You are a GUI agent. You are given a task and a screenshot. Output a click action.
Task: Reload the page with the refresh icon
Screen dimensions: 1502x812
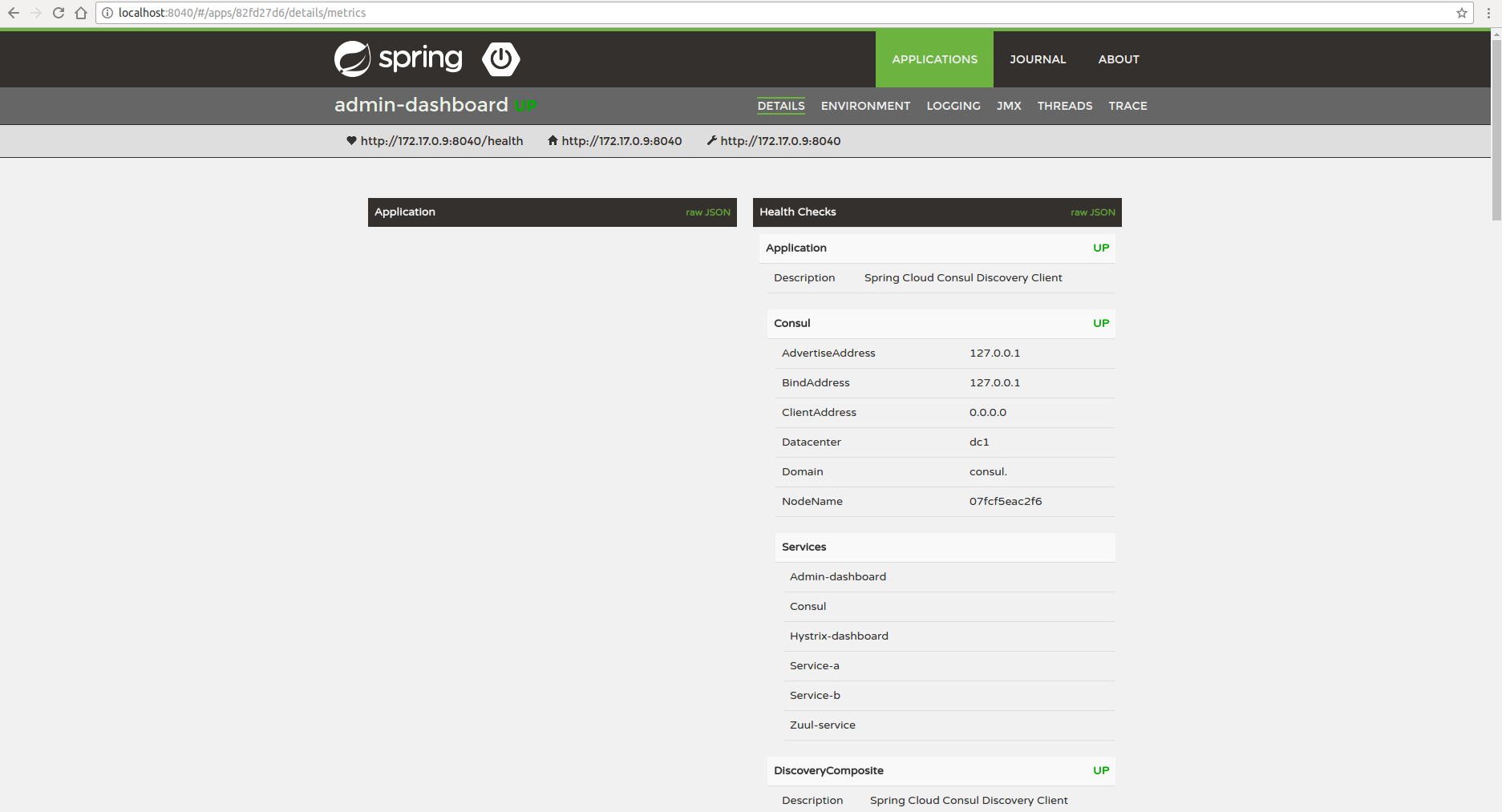(x=59, y=13)
